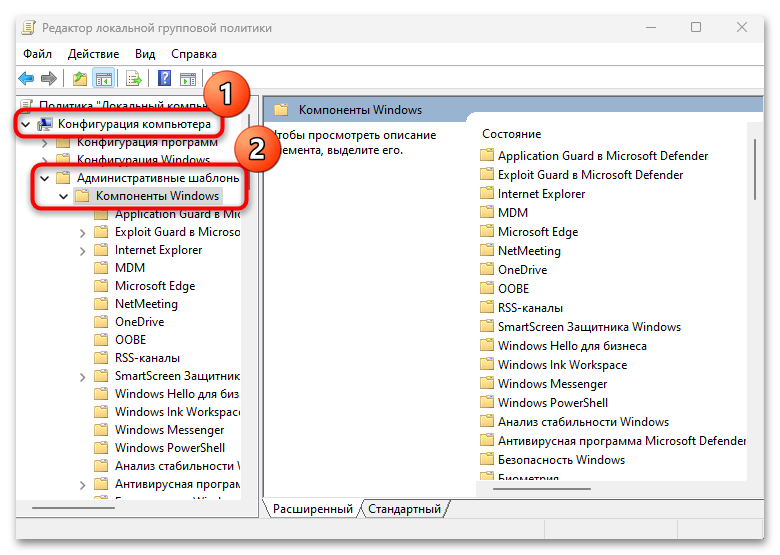Open Анализ стабильности Windows folder
The height and width of the screenshot is (555, 780).
584,422
